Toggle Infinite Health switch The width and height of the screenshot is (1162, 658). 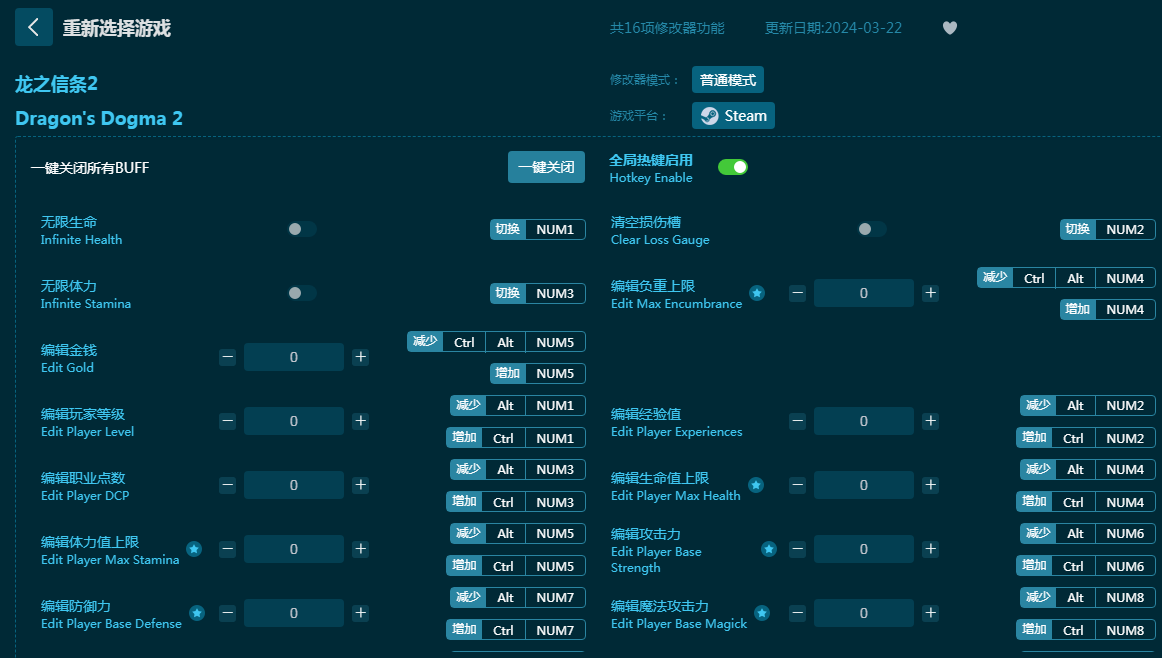pyautogui.click(x=302, y=229)
